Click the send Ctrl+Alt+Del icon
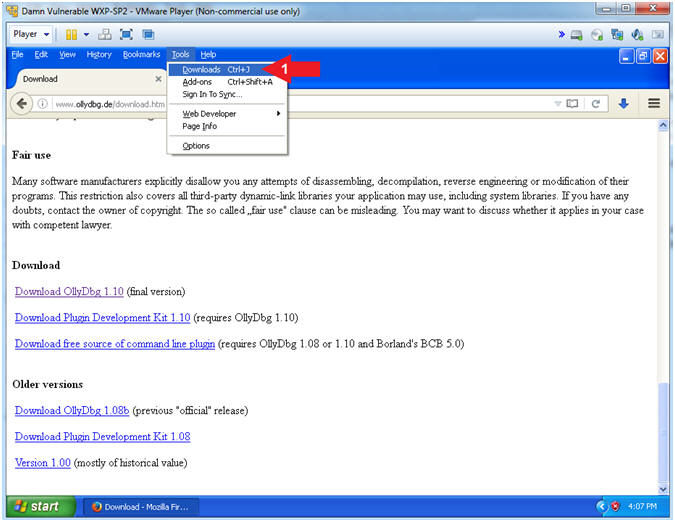Viewport: 675px width, 522px height. (105, 34)
